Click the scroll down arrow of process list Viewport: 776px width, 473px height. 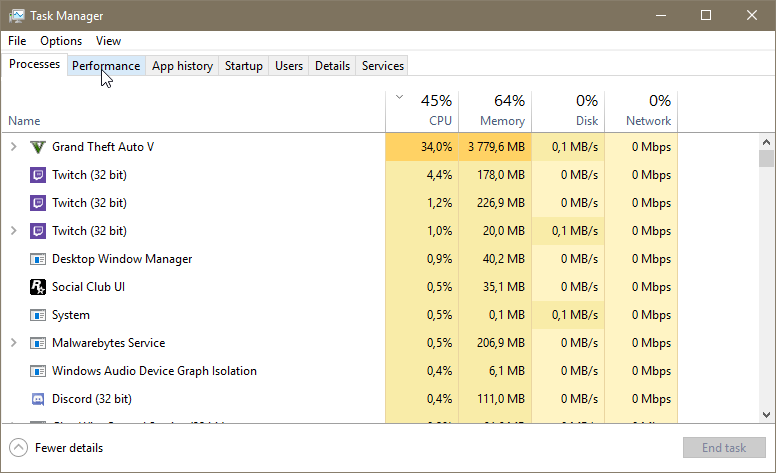click(767, 414)
